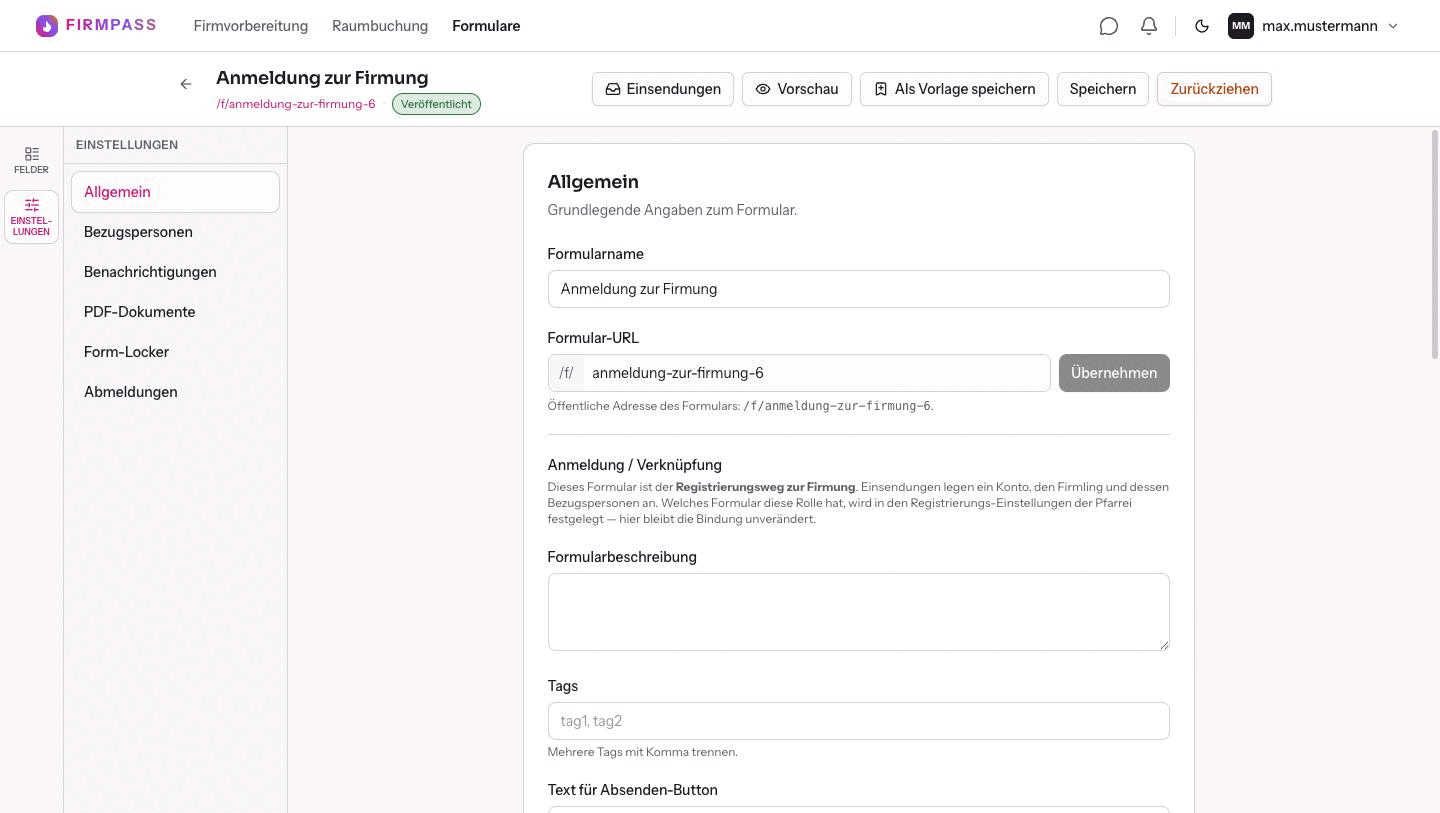This screenshot has width=1440, height=813.
Task: Open Einsendungen inbox
Action: [x=663, y=89]
